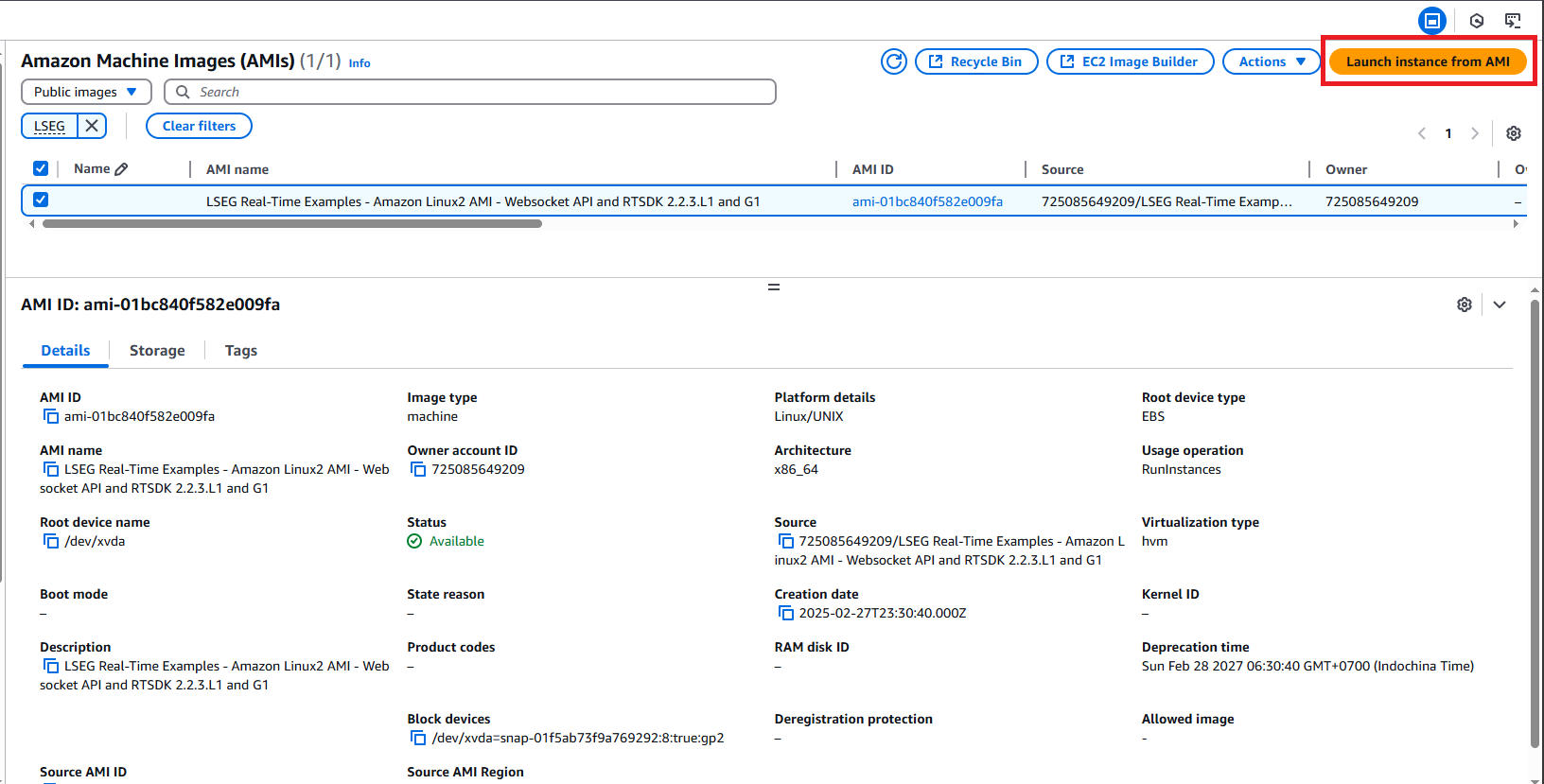Image resolution: width=1544 pixels, height=784 pixels.
Task: Click the search magnifier icon
Action: pyautogui.click(x=183, y=92)
